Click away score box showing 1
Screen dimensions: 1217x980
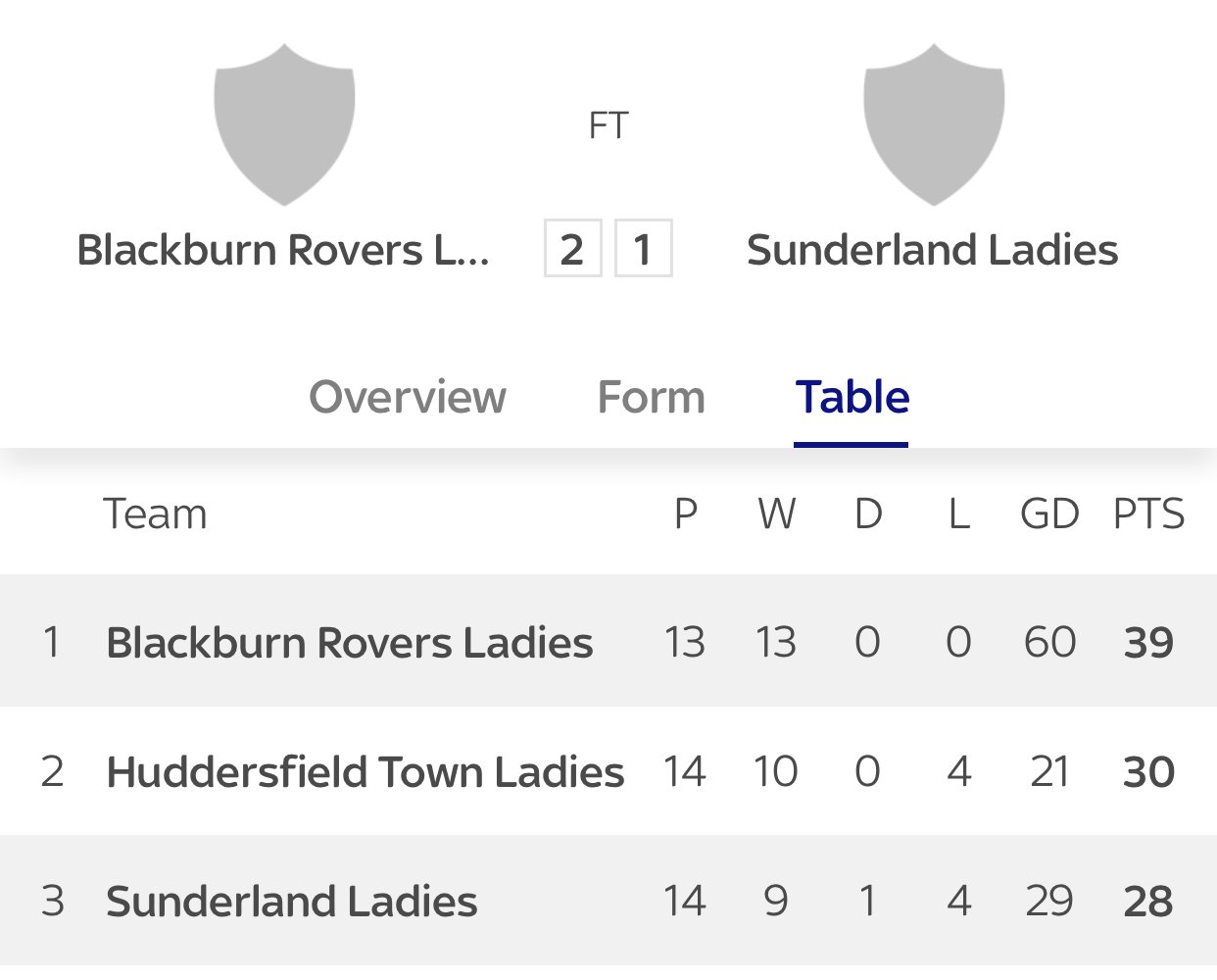643,249
